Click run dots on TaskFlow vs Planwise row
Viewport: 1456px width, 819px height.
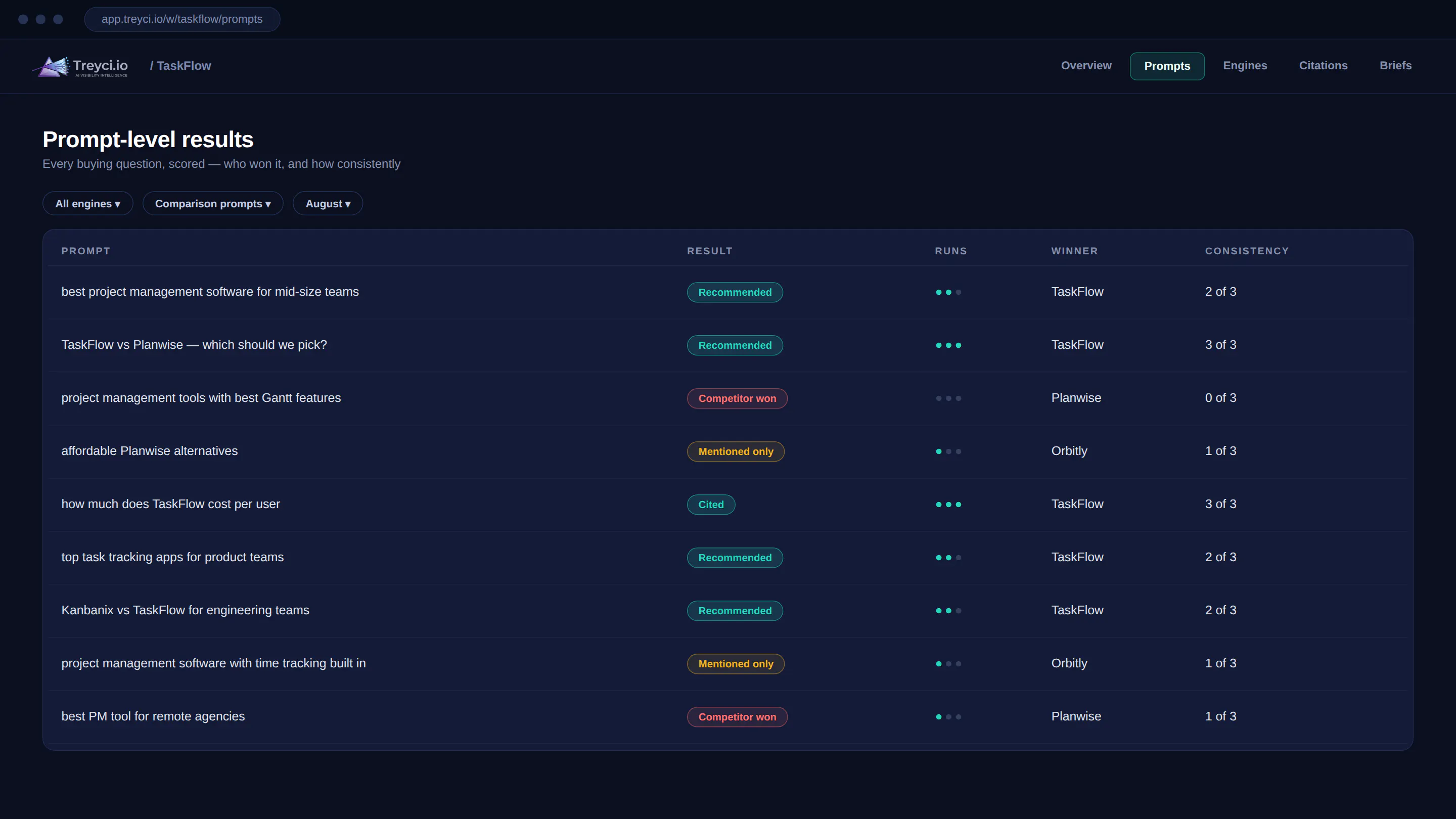[x=948, y=345]
